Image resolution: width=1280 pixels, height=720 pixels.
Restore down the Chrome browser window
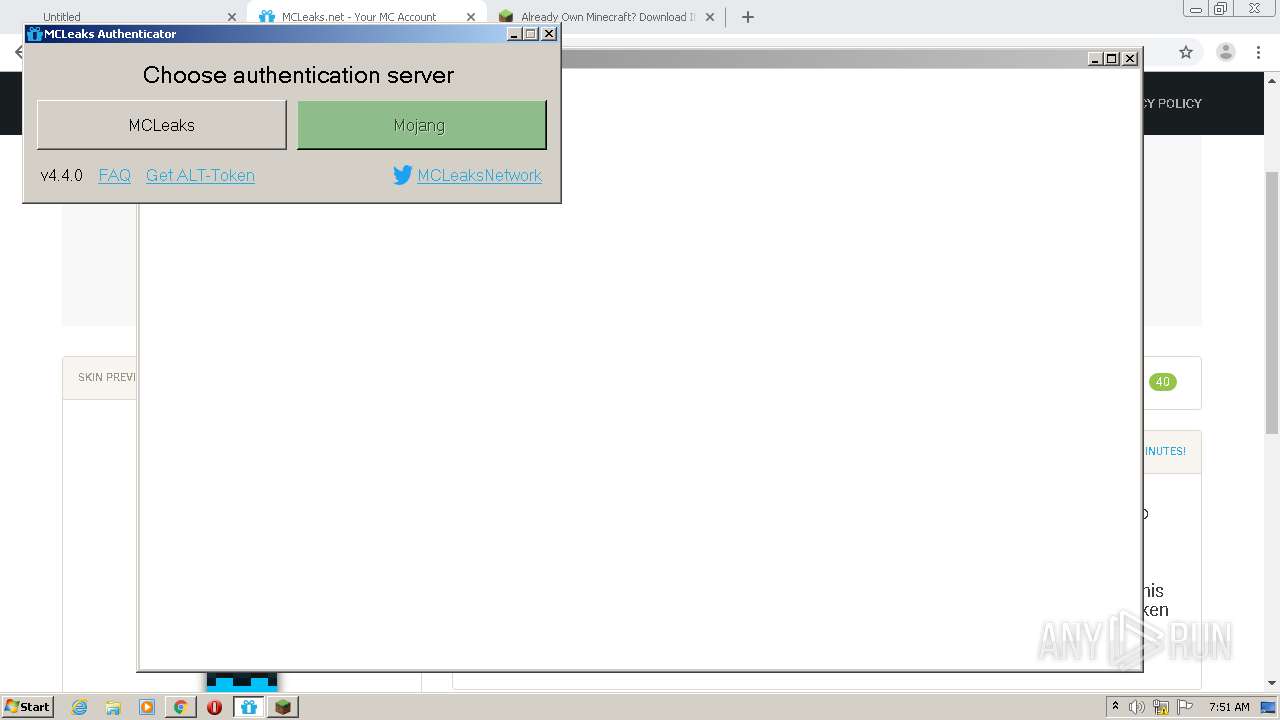[1221, 9]
